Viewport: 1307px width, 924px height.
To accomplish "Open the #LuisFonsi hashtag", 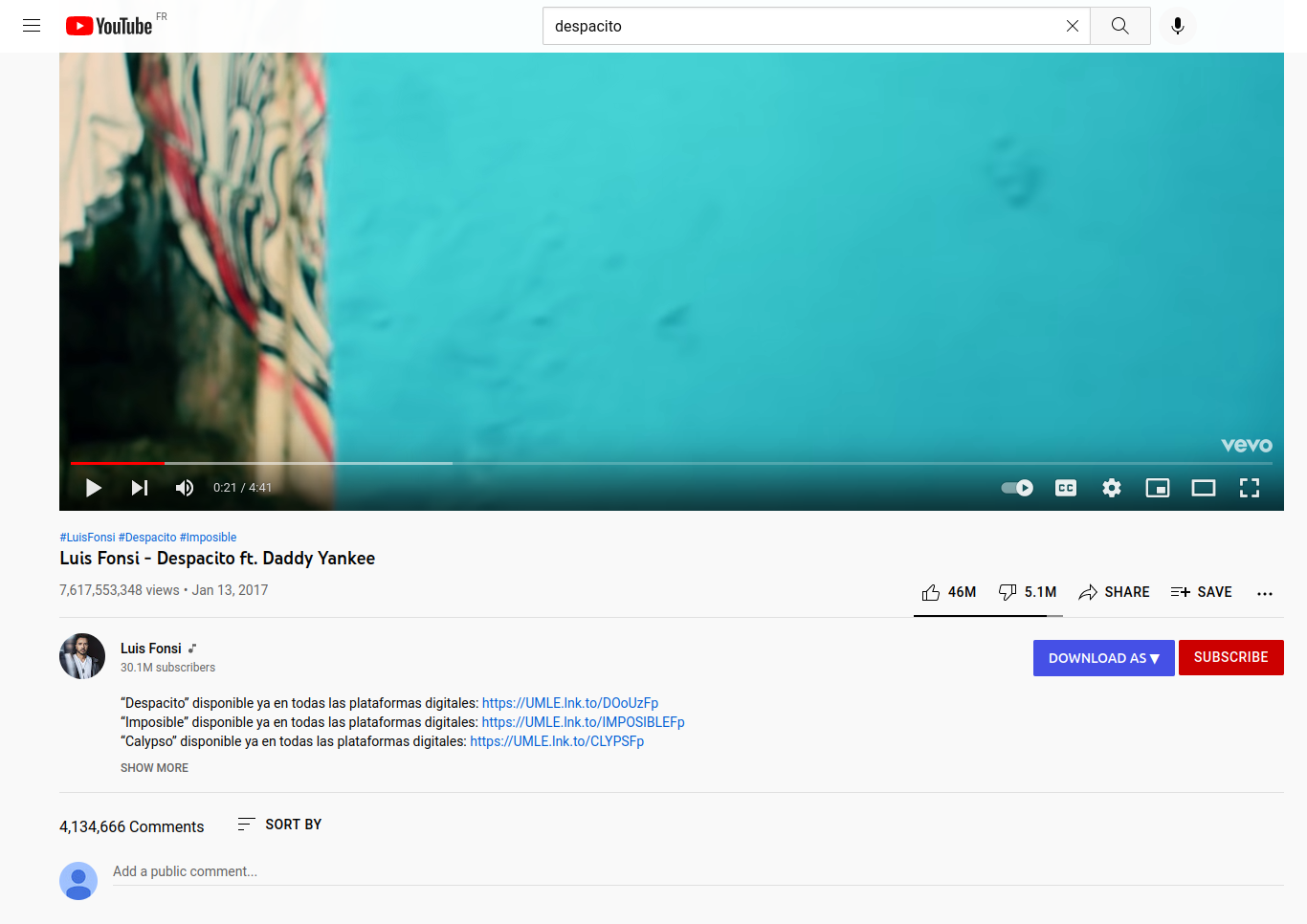I will tap(87, 538).
